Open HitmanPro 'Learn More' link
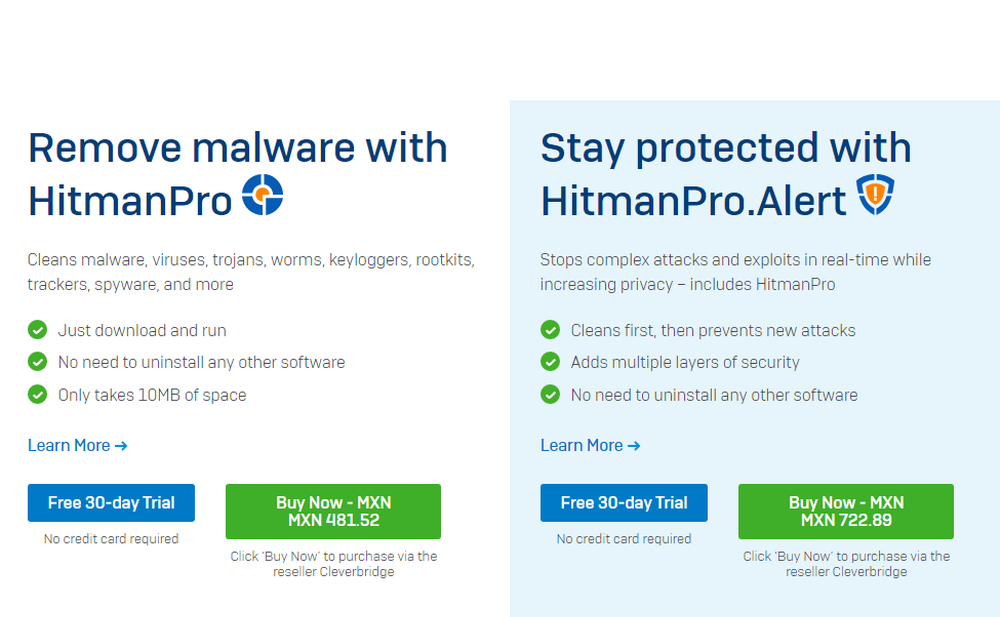1000x617 pixels. 78,445
